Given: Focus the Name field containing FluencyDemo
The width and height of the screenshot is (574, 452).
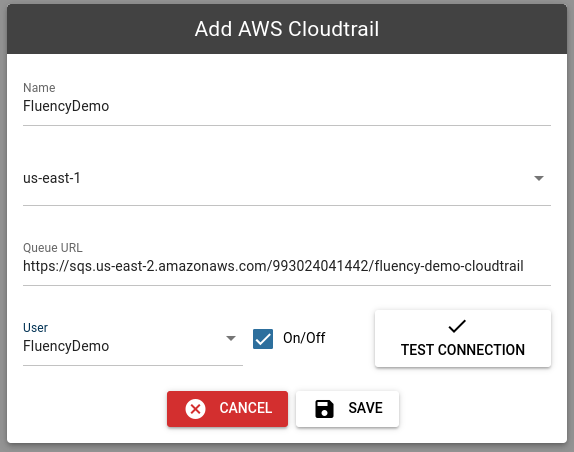Looking at the screenshot, I should point(287,106).
